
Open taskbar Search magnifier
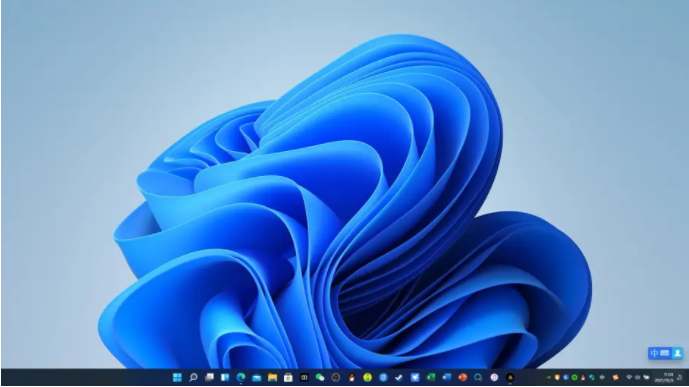tap(193, 377)
